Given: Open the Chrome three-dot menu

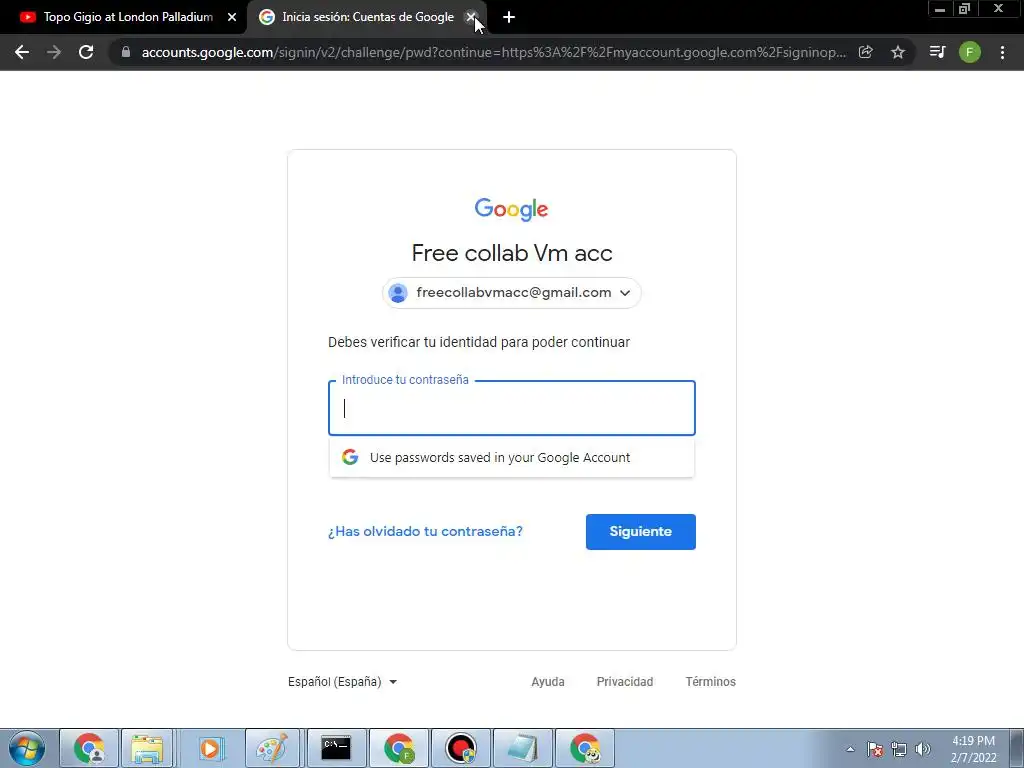Looking at the screenshot, I should click(1002, 52).
